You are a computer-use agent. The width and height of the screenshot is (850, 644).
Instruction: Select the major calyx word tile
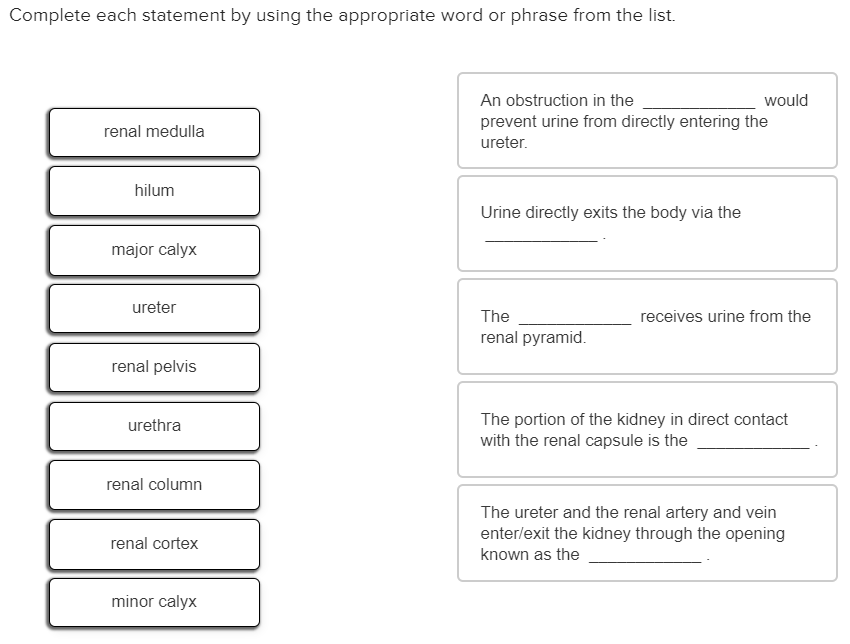click(154, 250)
